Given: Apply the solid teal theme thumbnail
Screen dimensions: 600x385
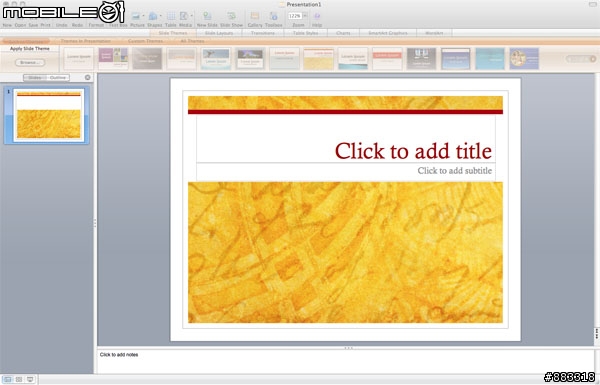Looking at the screenshot, I should pyautogui.click(x=490, y=59).
